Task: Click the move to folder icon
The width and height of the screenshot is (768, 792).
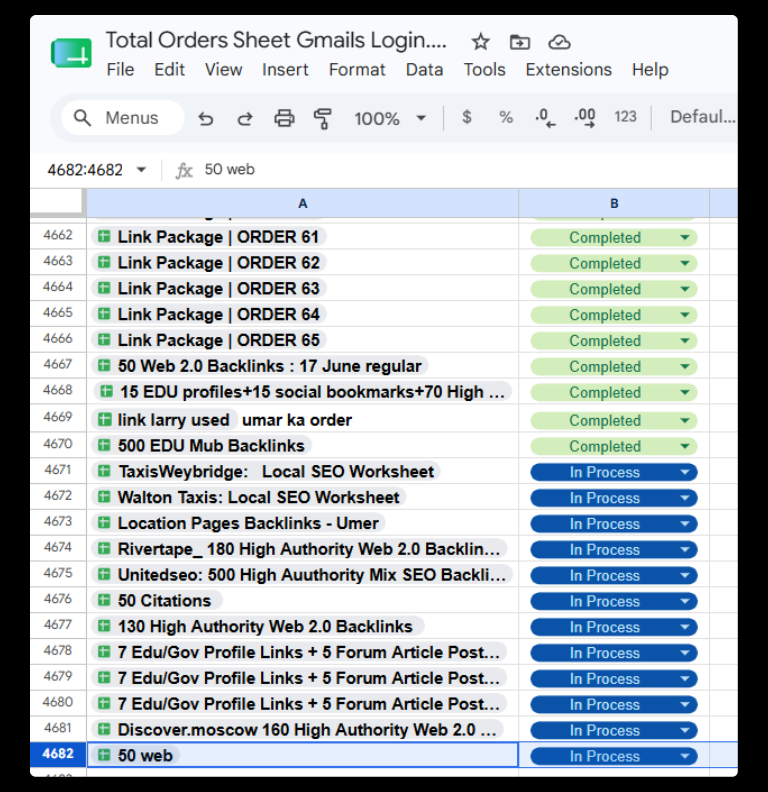Action: point(519,42)
